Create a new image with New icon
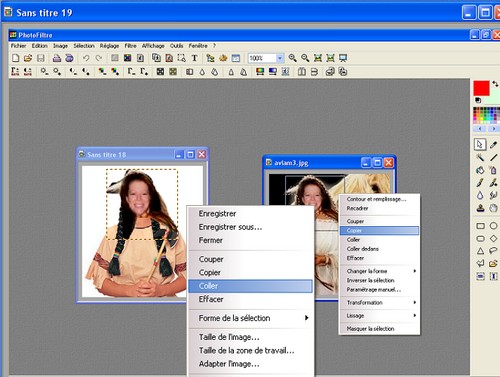The image size is (500, 377). coord(15,58)
